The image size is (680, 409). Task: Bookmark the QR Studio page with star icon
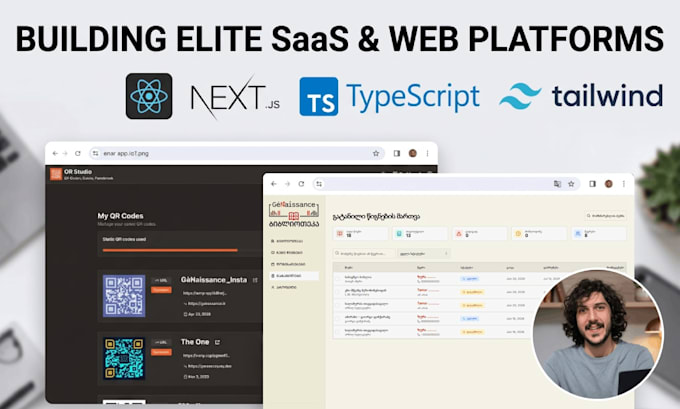point(376,153)
